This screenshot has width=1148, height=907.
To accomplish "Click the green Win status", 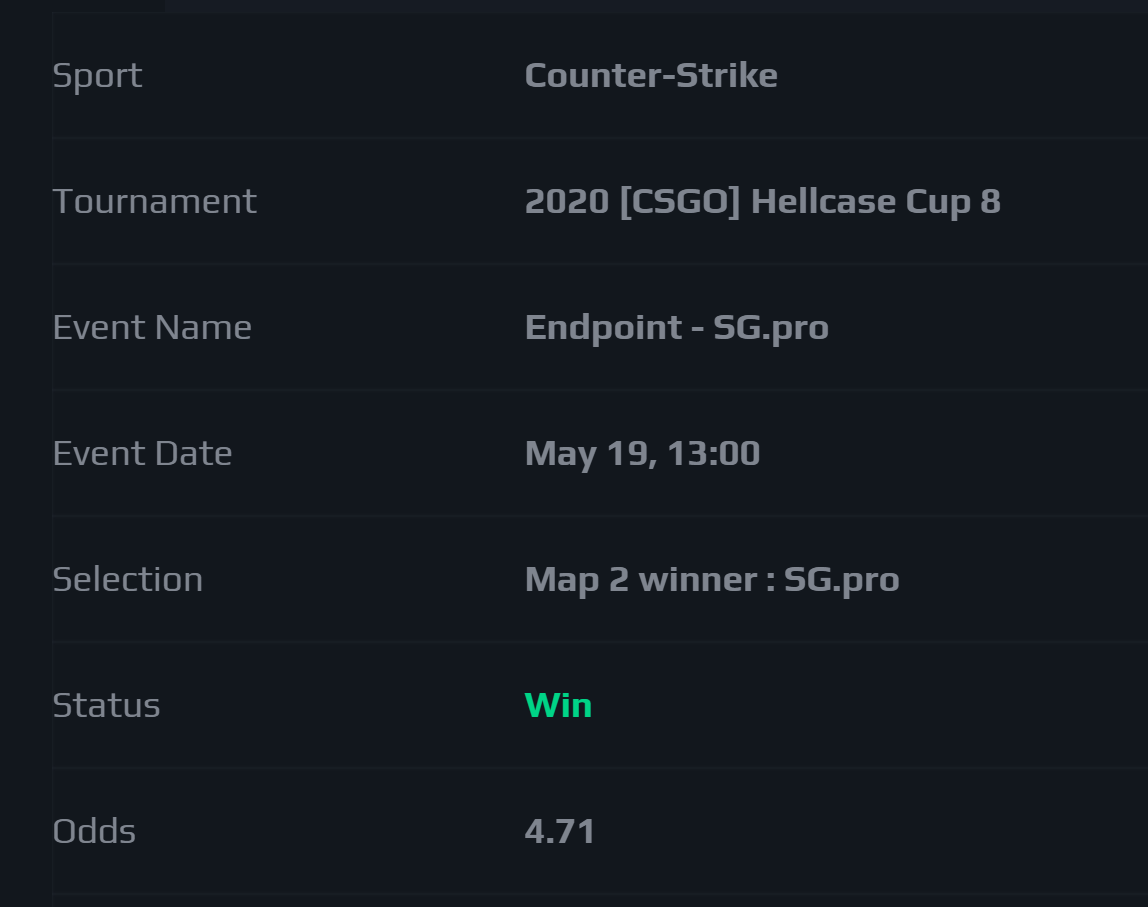I will coord(559,705).
